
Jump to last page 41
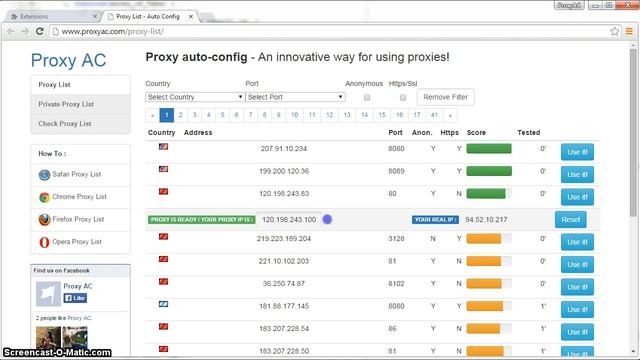pos(434,115)
